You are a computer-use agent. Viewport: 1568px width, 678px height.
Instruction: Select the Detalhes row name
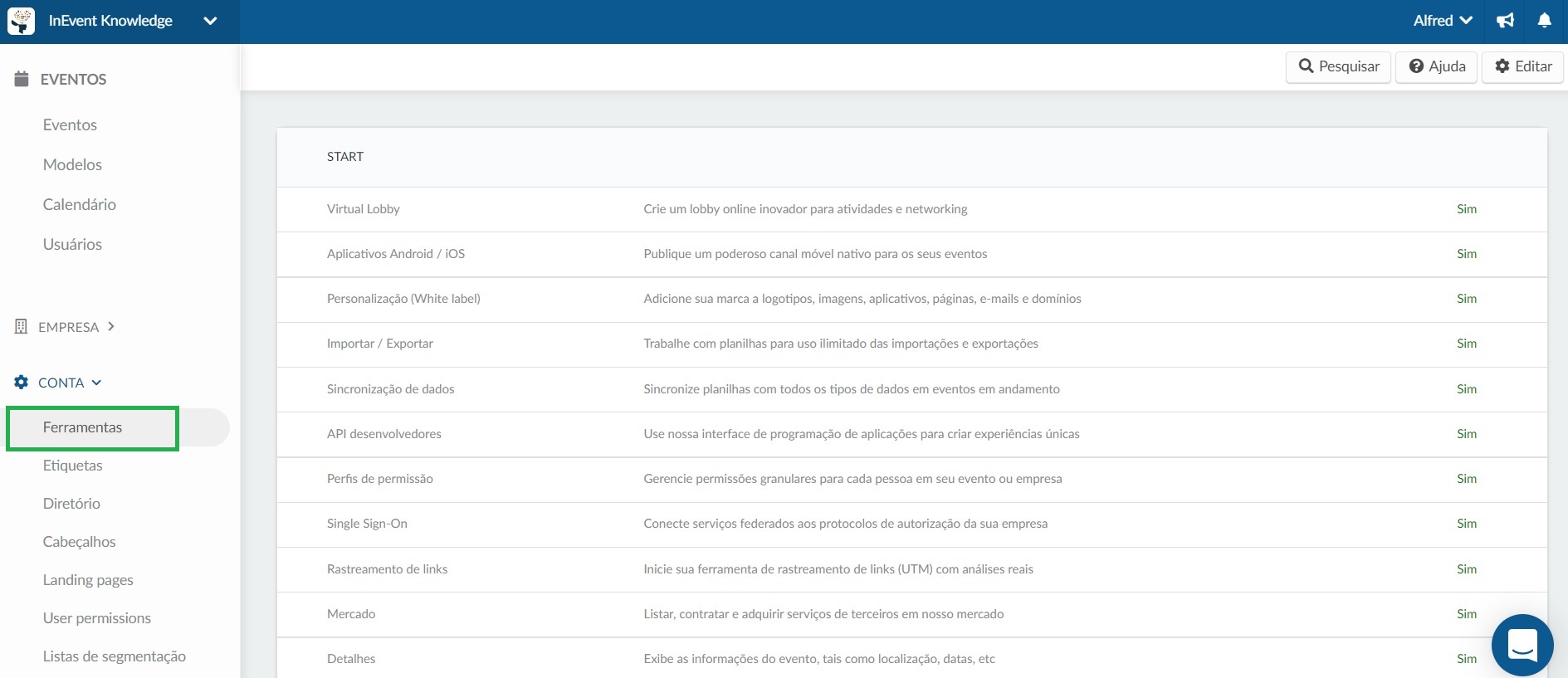point(351,659)
